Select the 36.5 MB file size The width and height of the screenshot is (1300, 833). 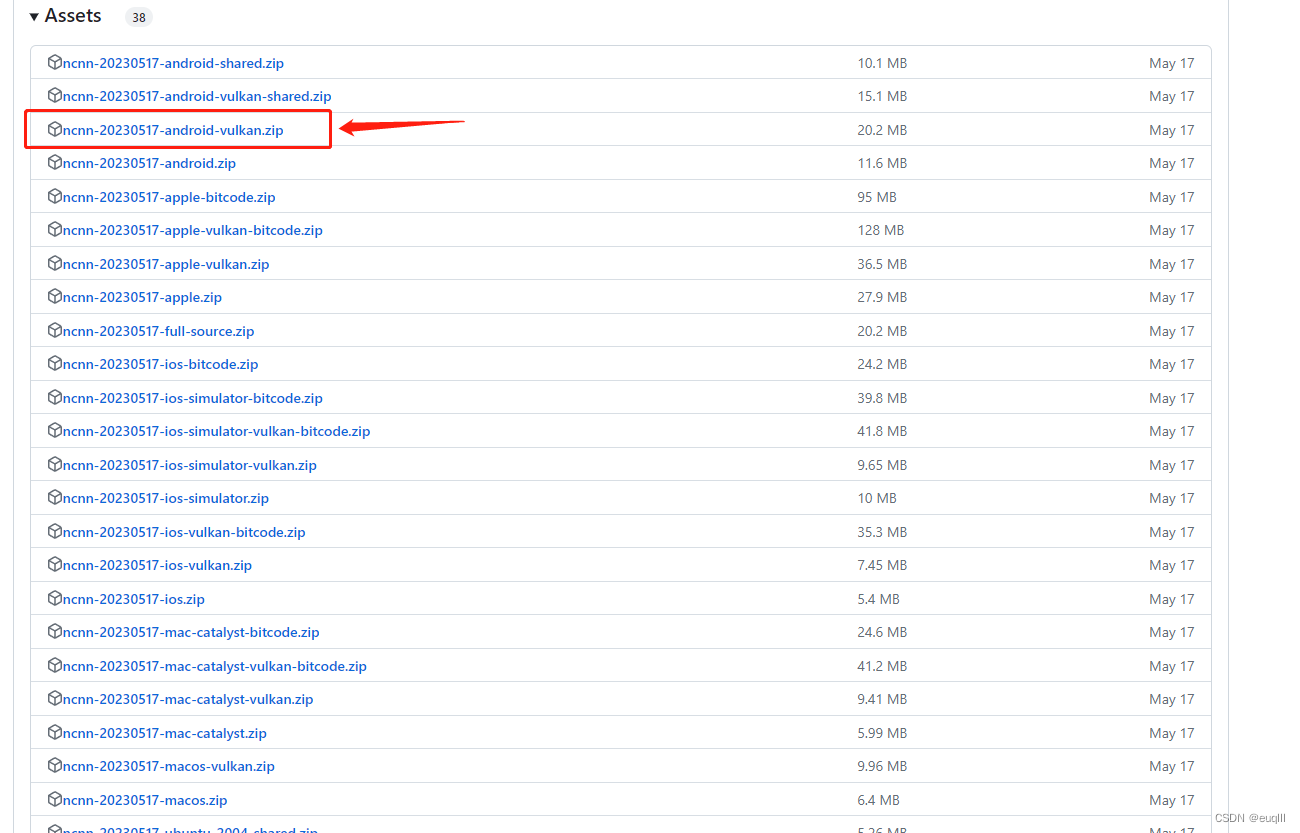pyautogui.click(x=882, y=264)
